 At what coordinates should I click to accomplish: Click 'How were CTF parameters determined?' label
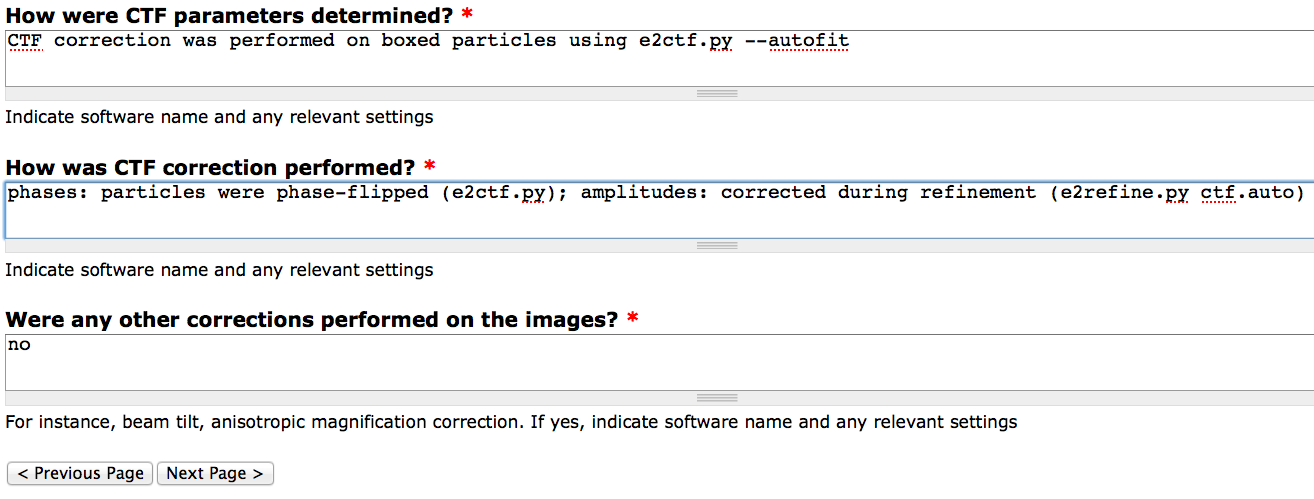(x=229, y=15)
